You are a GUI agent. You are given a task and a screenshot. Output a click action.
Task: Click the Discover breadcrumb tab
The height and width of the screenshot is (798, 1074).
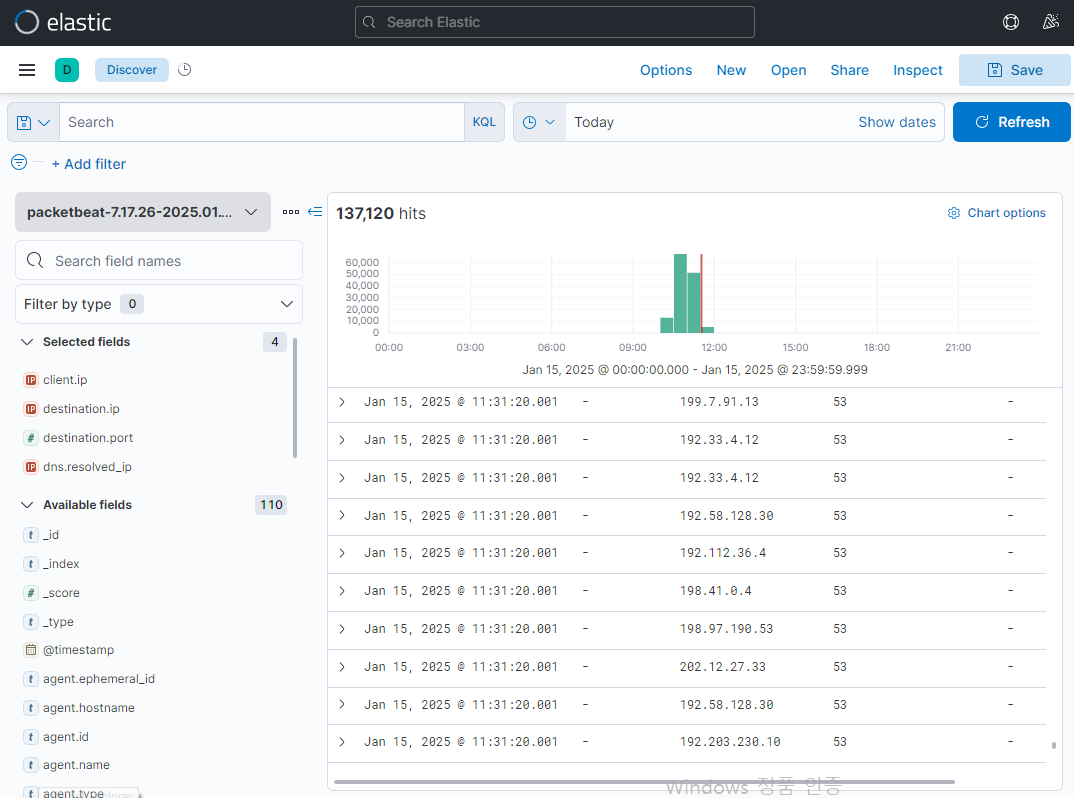(132, 70)
